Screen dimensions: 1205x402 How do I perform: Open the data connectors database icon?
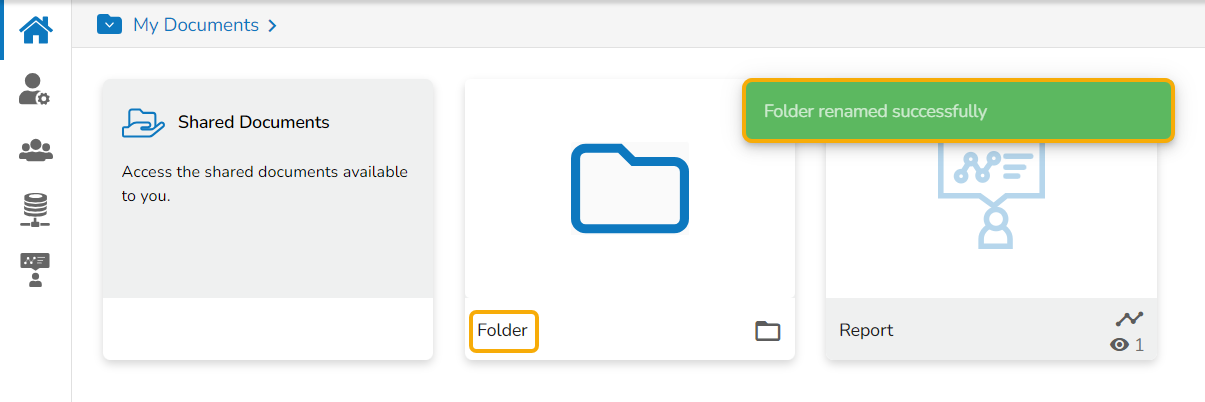point(35,210)
